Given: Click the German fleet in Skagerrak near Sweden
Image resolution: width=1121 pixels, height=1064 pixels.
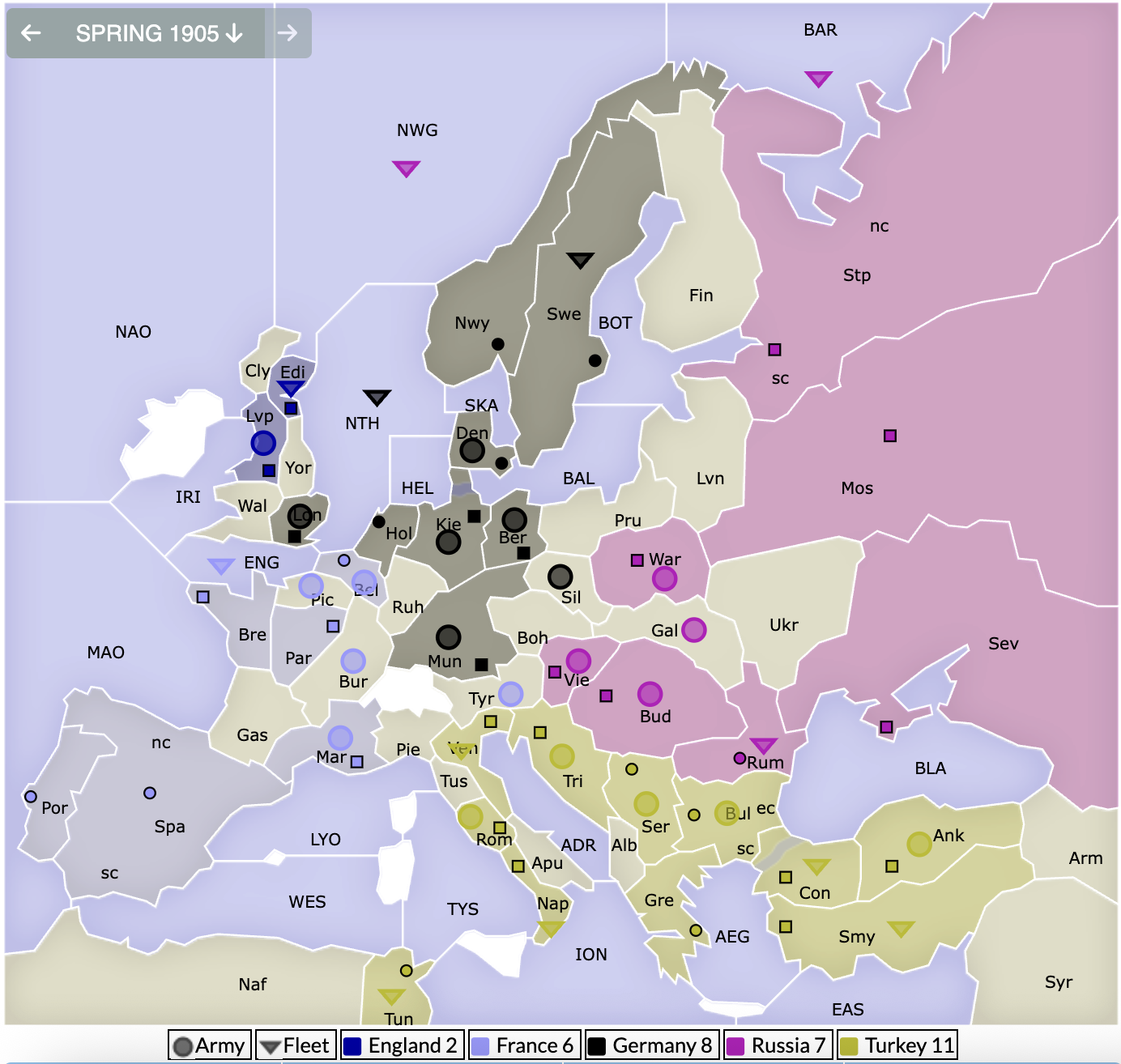Looking at the screenshot, I should coord(581,260).
